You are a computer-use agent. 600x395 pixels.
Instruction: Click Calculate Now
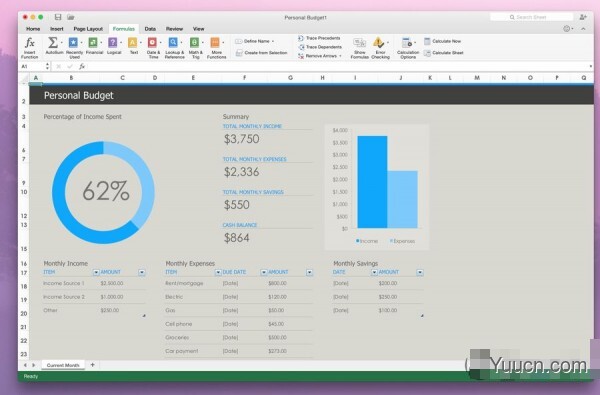(442, 41)
